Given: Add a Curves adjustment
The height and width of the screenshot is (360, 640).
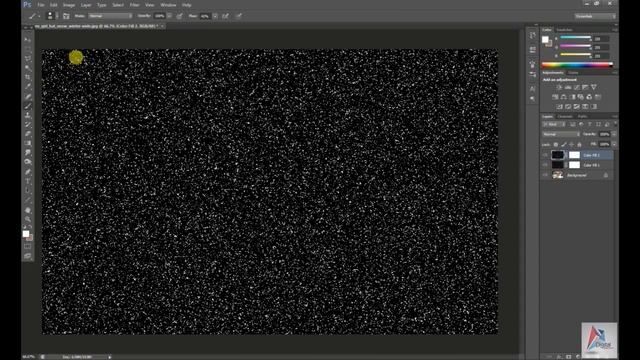Looking at the screenshot, I should (576, 87).
